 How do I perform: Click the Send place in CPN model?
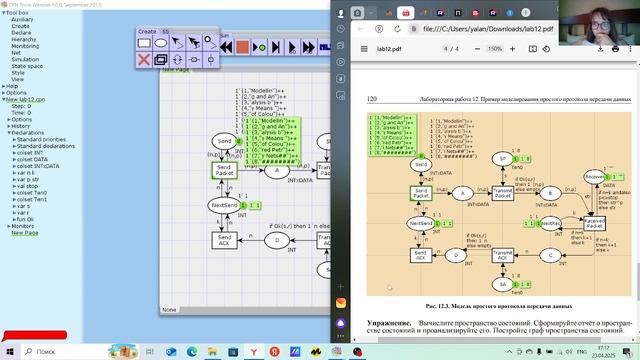tap(224, 141)
